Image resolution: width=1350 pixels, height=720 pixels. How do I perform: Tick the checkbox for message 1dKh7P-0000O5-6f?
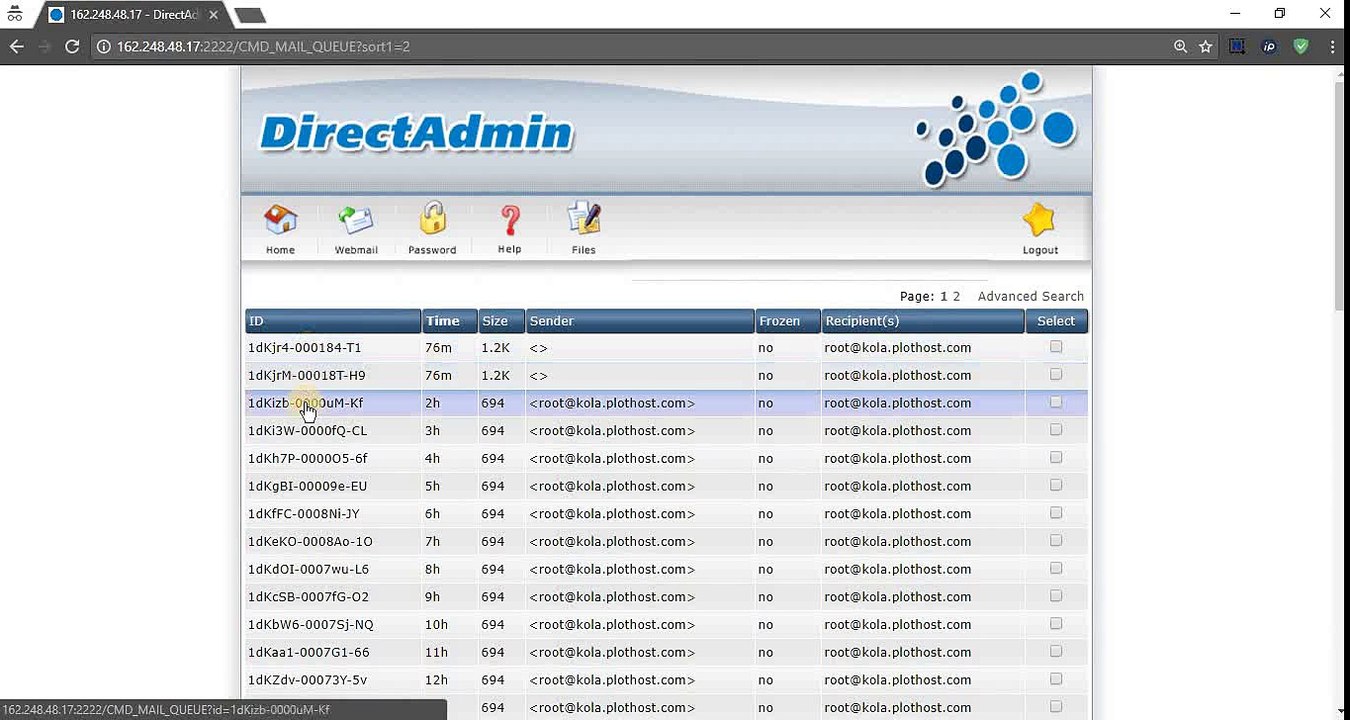coord(1055,458)
